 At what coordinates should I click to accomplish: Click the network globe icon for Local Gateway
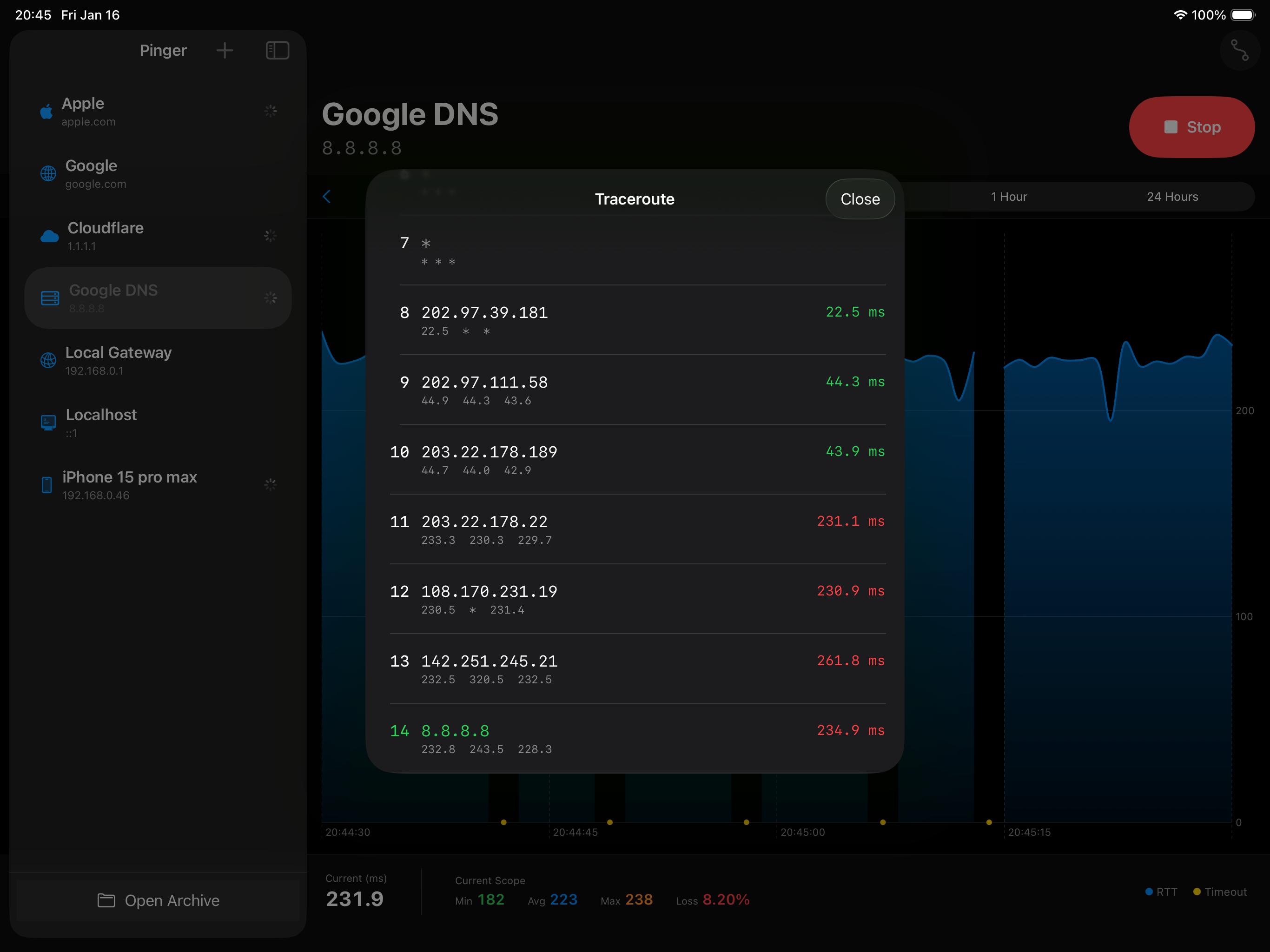(x=48, y=360)
